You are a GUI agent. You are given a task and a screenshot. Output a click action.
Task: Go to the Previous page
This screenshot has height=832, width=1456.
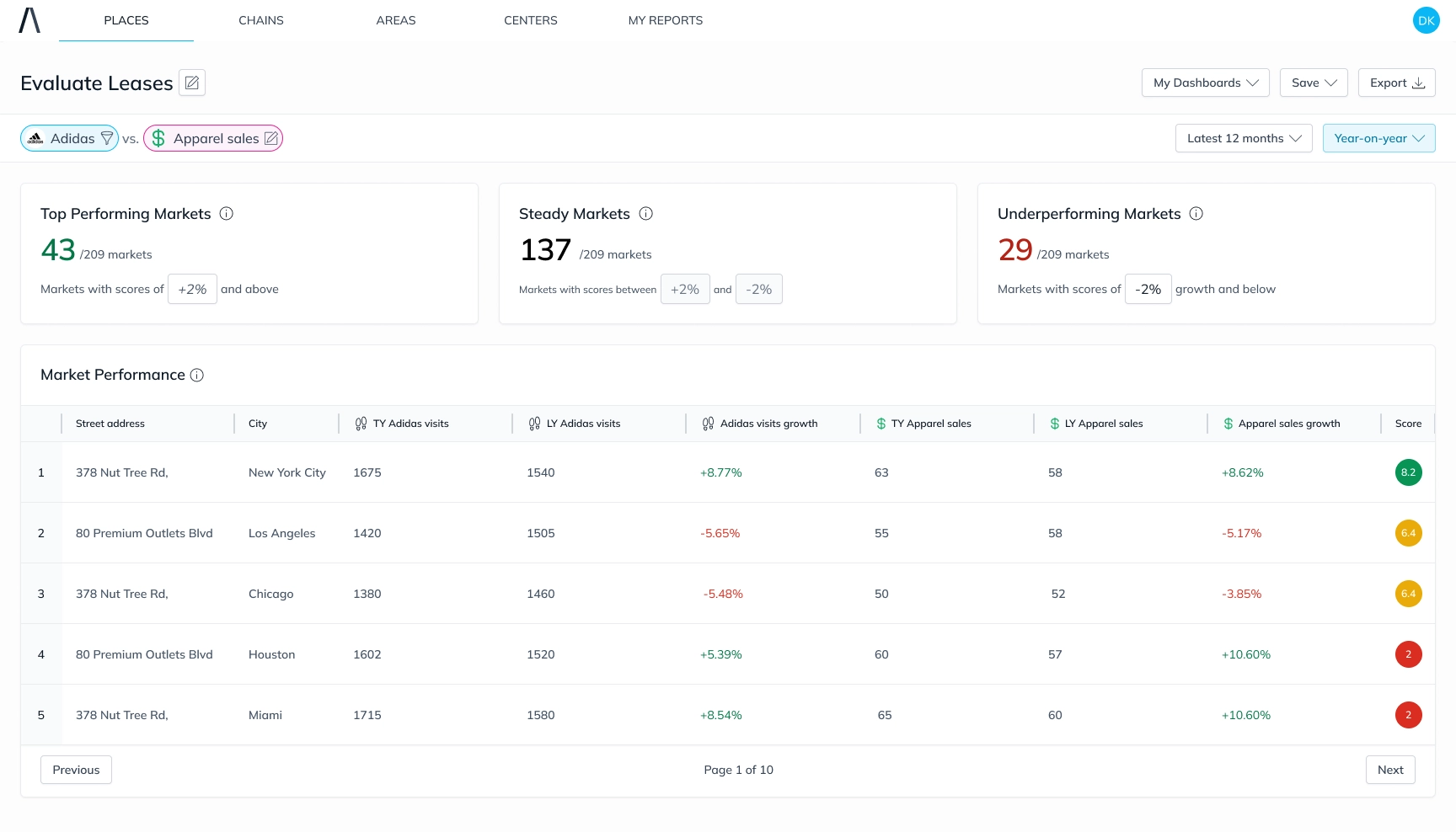76,770
